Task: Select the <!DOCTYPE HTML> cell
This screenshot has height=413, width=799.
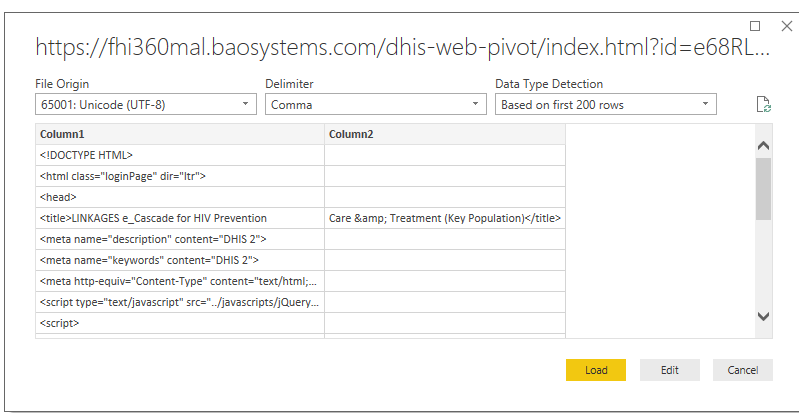Action: (x=180, y=155)
